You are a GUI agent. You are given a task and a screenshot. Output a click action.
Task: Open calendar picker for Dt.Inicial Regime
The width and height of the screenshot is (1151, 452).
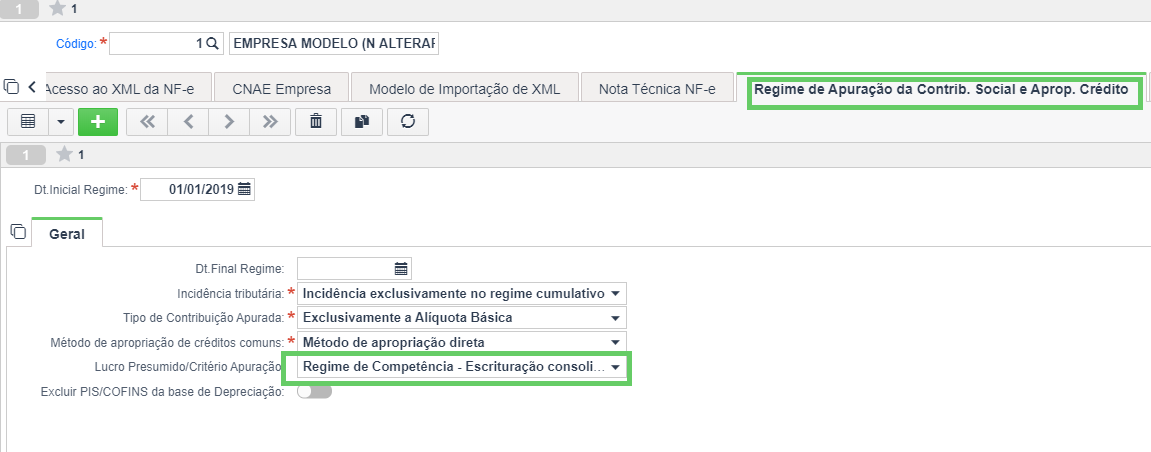(244, 189)
